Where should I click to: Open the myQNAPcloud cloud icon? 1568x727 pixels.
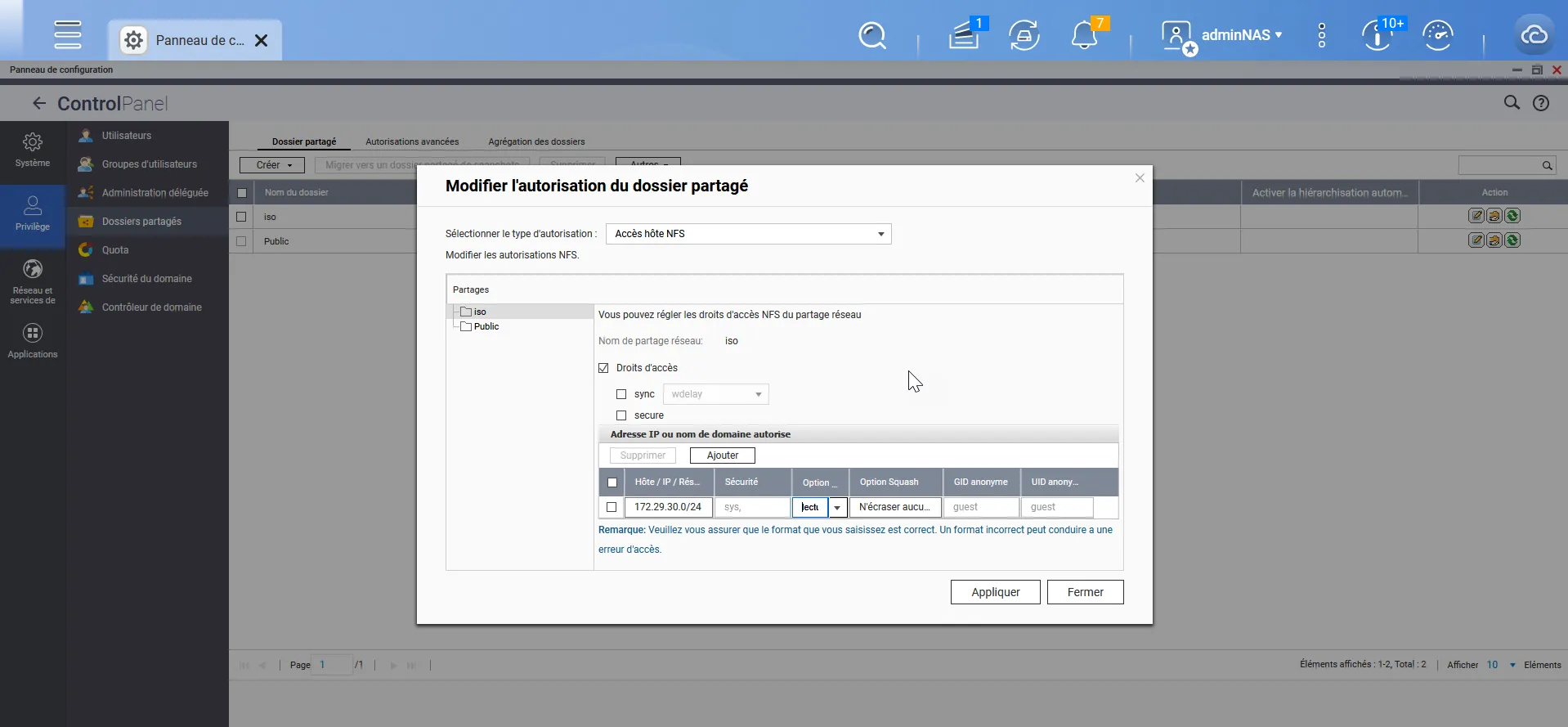click(x=1534, y=35)
